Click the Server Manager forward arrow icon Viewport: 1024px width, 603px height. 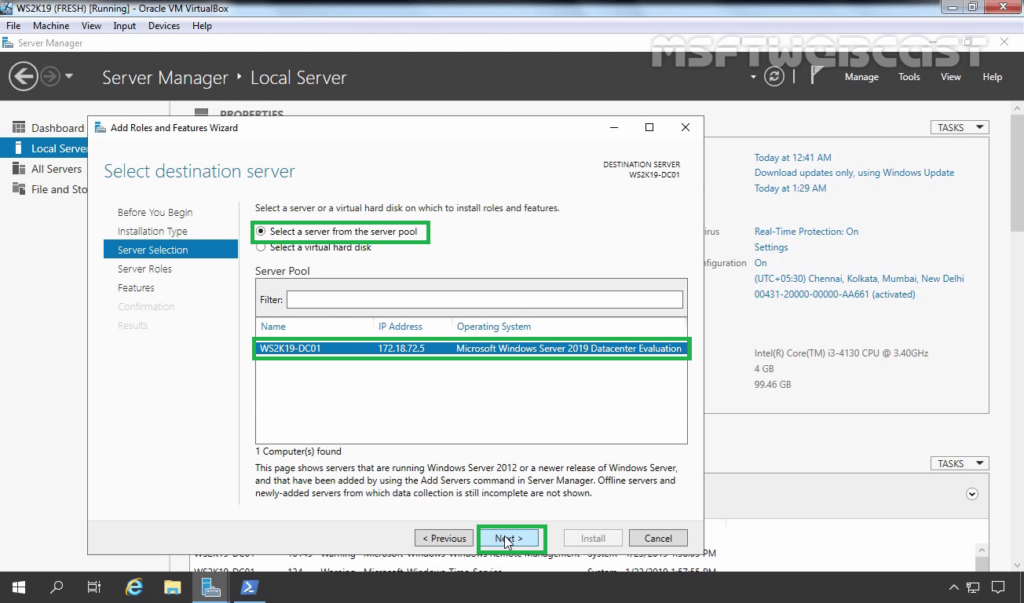(x=50, y=76)
